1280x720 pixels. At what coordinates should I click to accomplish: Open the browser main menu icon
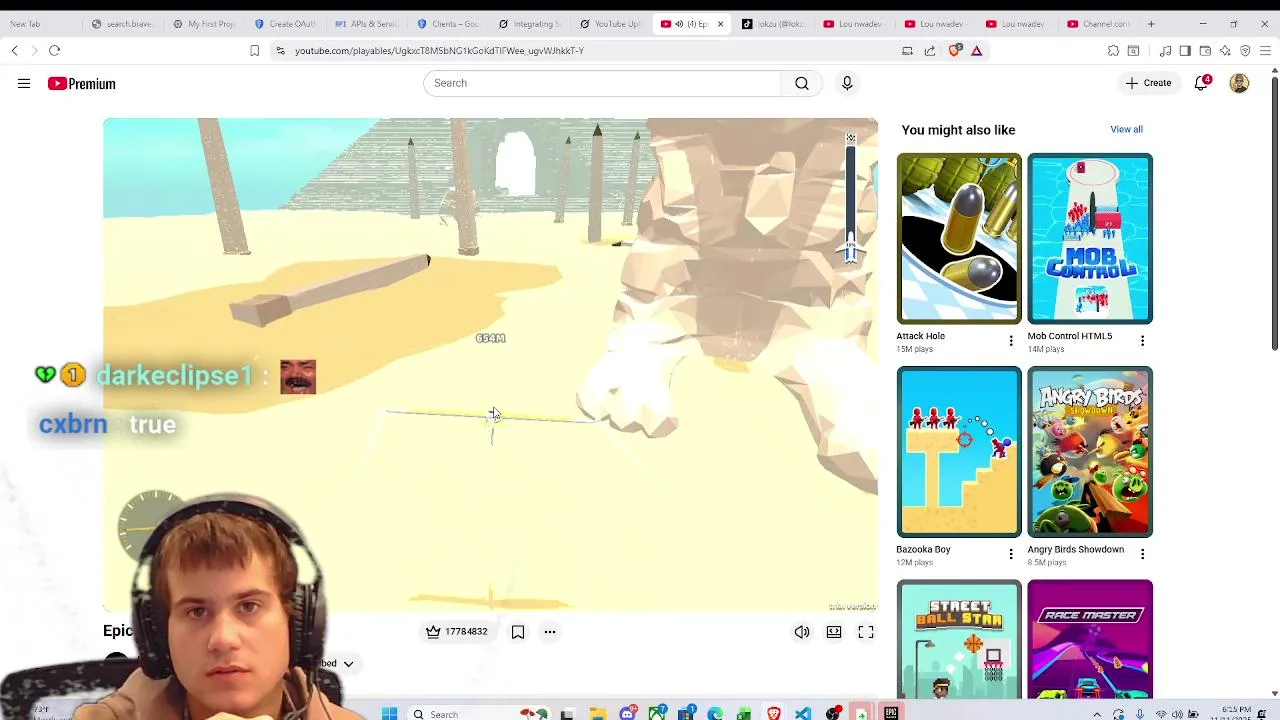tap(1265, 50)
